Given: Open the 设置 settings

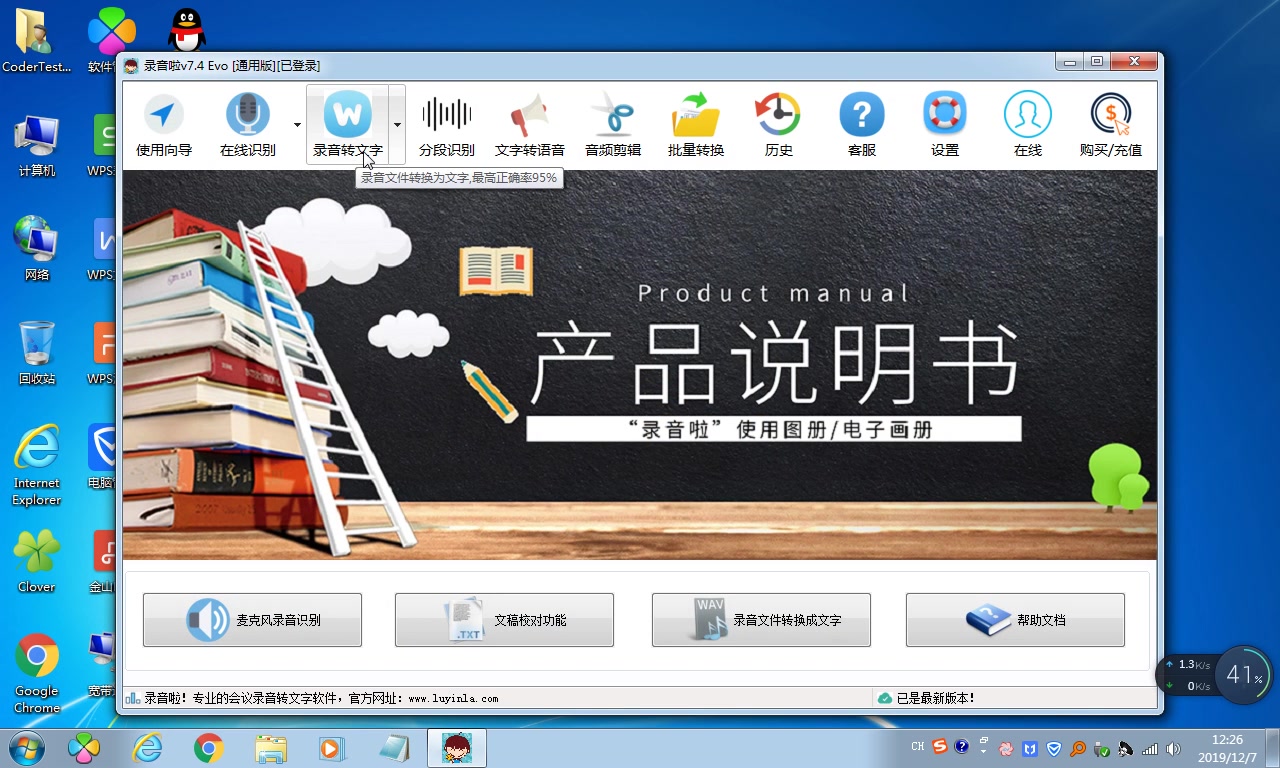Looking at the screenshot, I should coord(945,124).
